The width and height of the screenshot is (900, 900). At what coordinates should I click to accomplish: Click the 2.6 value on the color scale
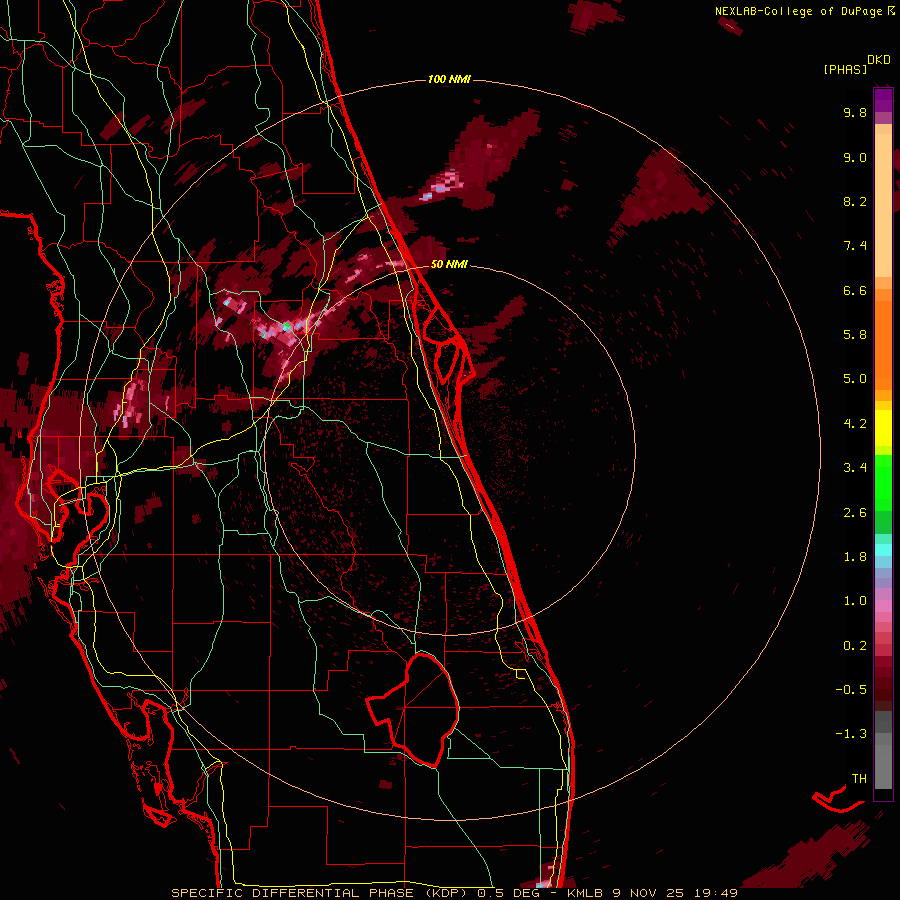855,513
